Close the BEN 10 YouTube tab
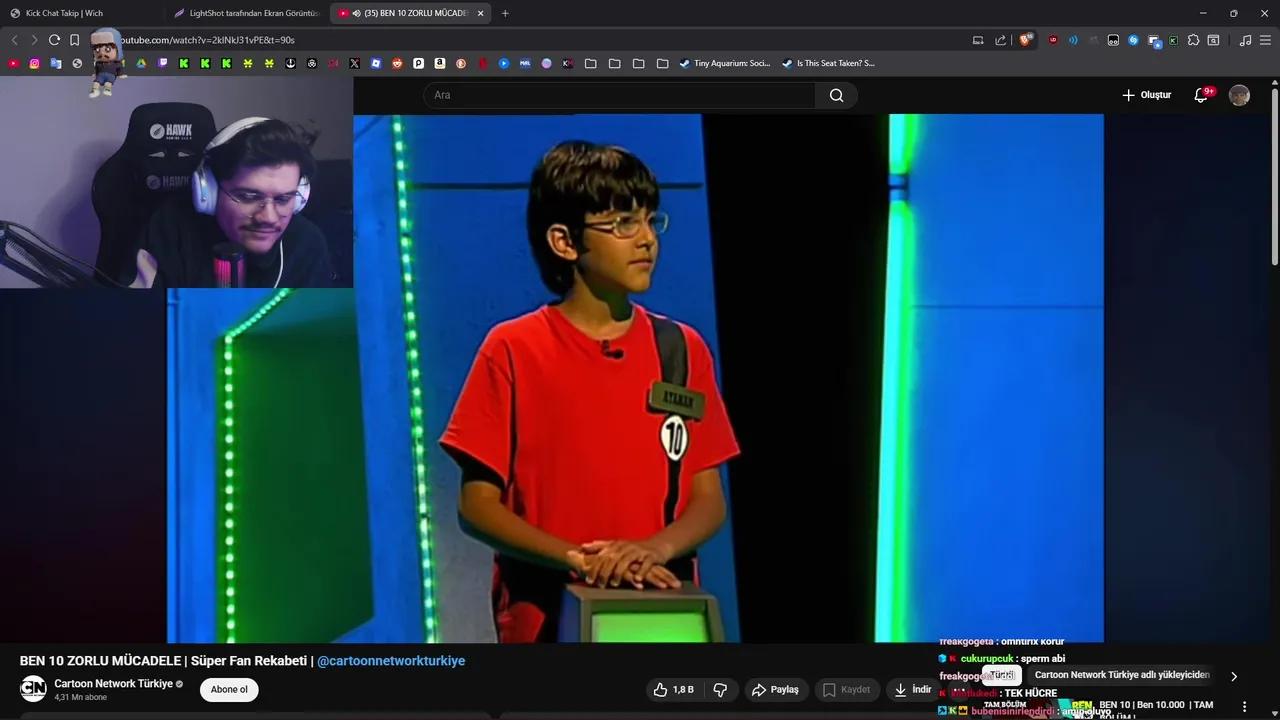Viewport: 1280px width, 720px height. tap(480, 13)
